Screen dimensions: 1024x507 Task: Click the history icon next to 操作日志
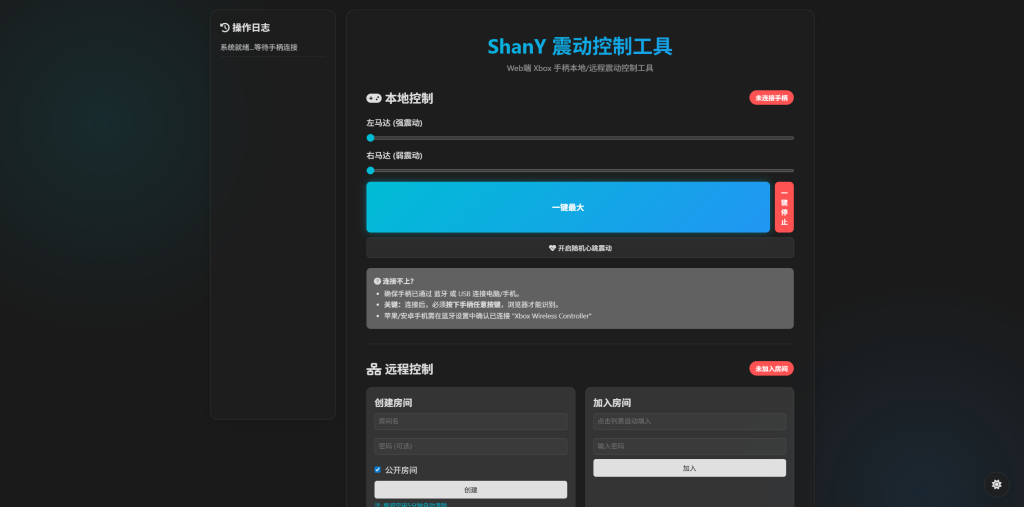[x=225, y=28]
